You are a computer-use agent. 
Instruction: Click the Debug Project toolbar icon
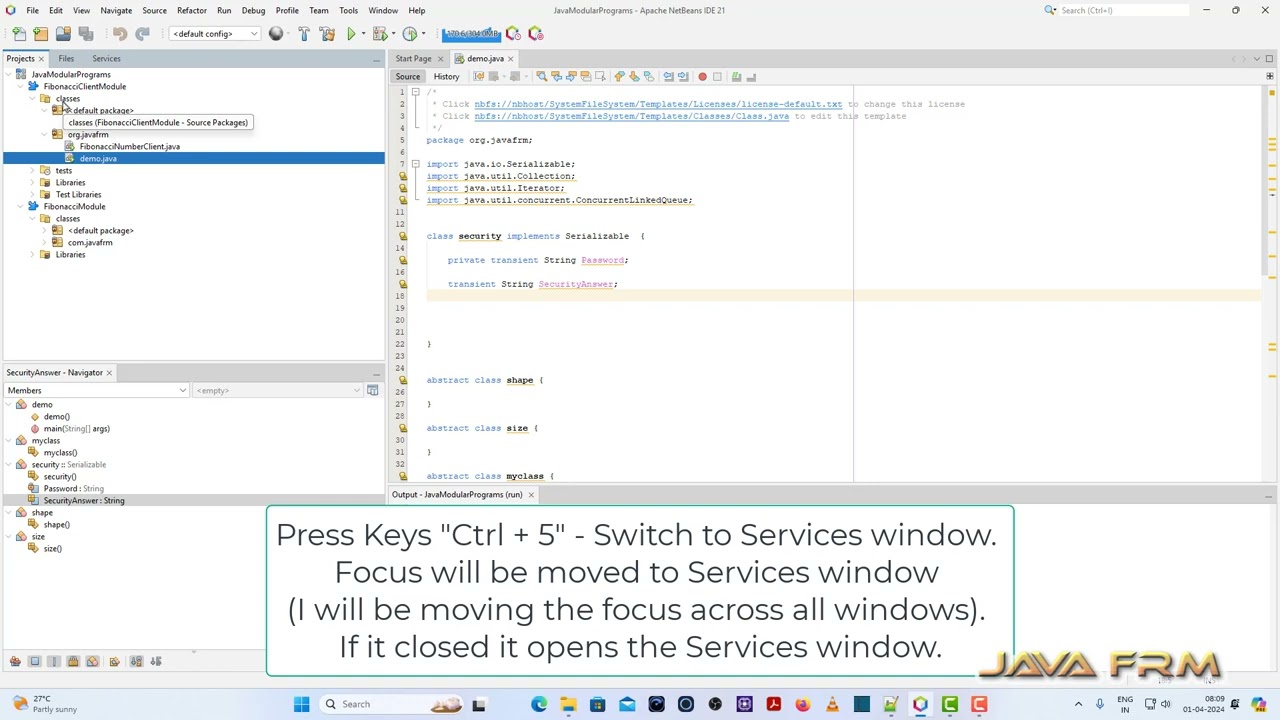click(379, 34)
